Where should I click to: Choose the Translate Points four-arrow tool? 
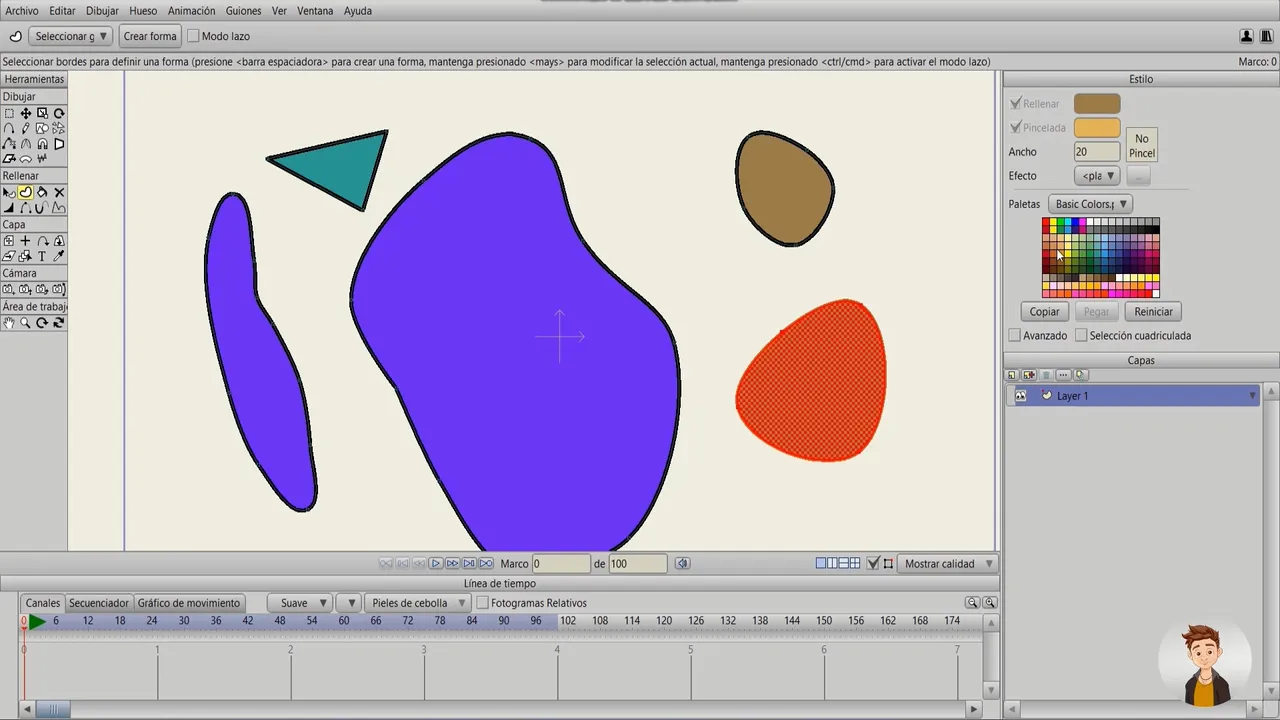25,114
